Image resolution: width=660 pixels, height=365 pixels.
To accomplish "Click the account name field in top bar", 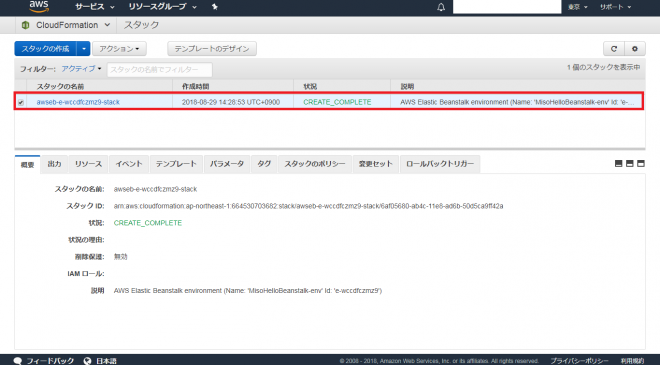I will 507,7.
